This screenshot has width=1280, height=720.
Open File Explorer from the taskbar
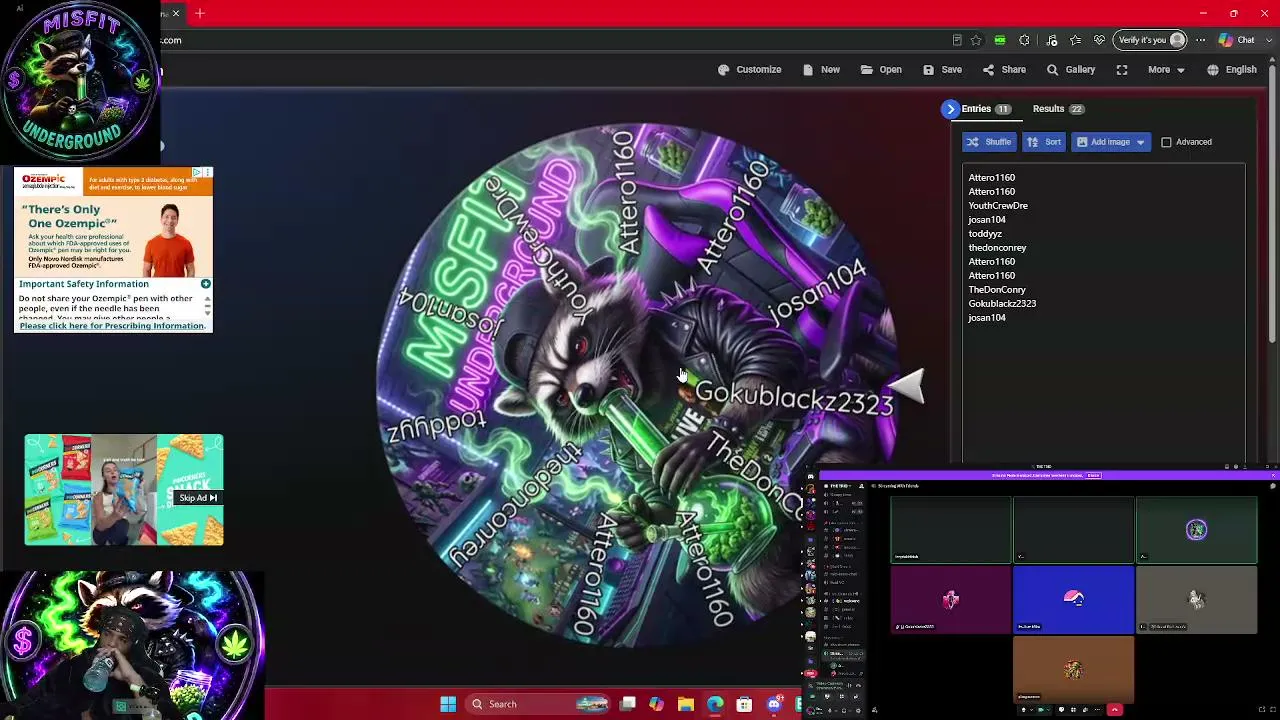pos(685,704)
